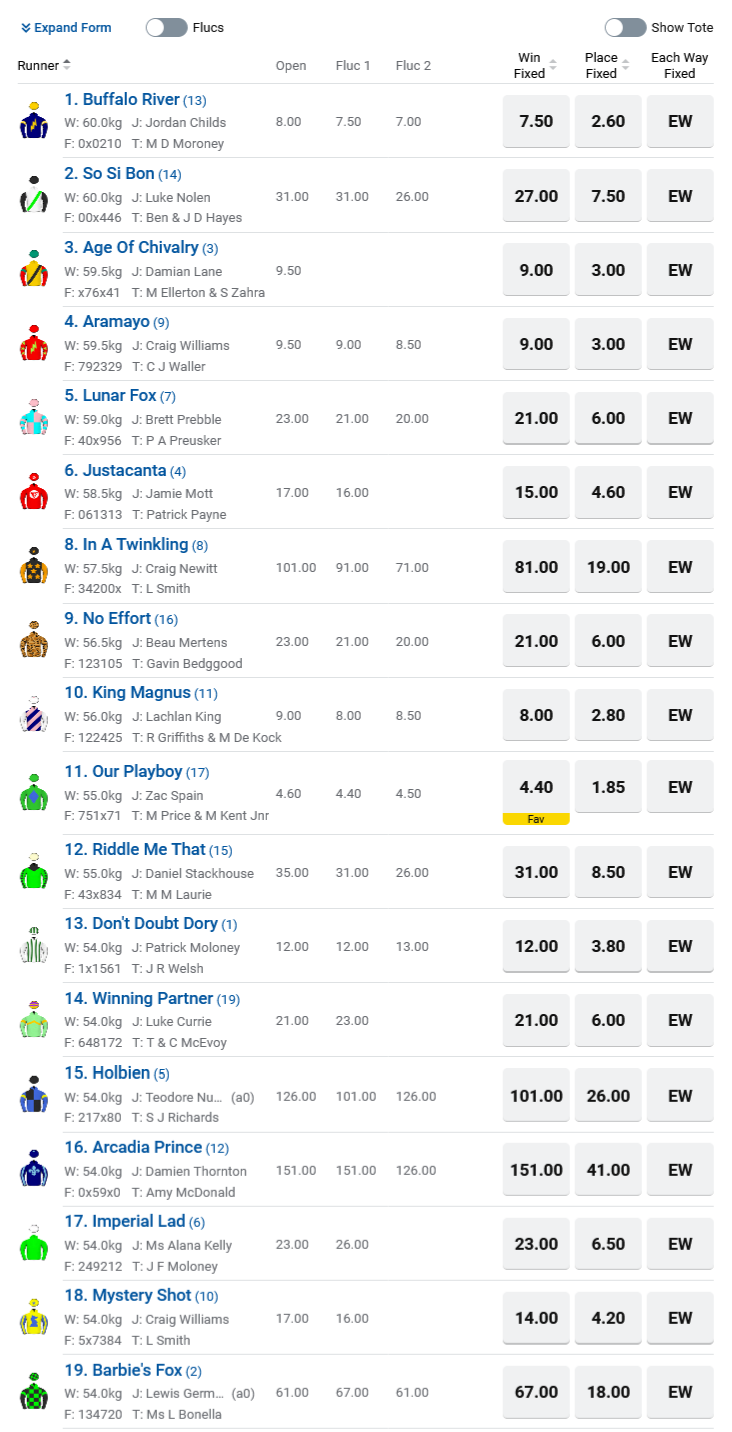
Task: Select Our Playboy win odds 4.40
Action: point(536,787)
